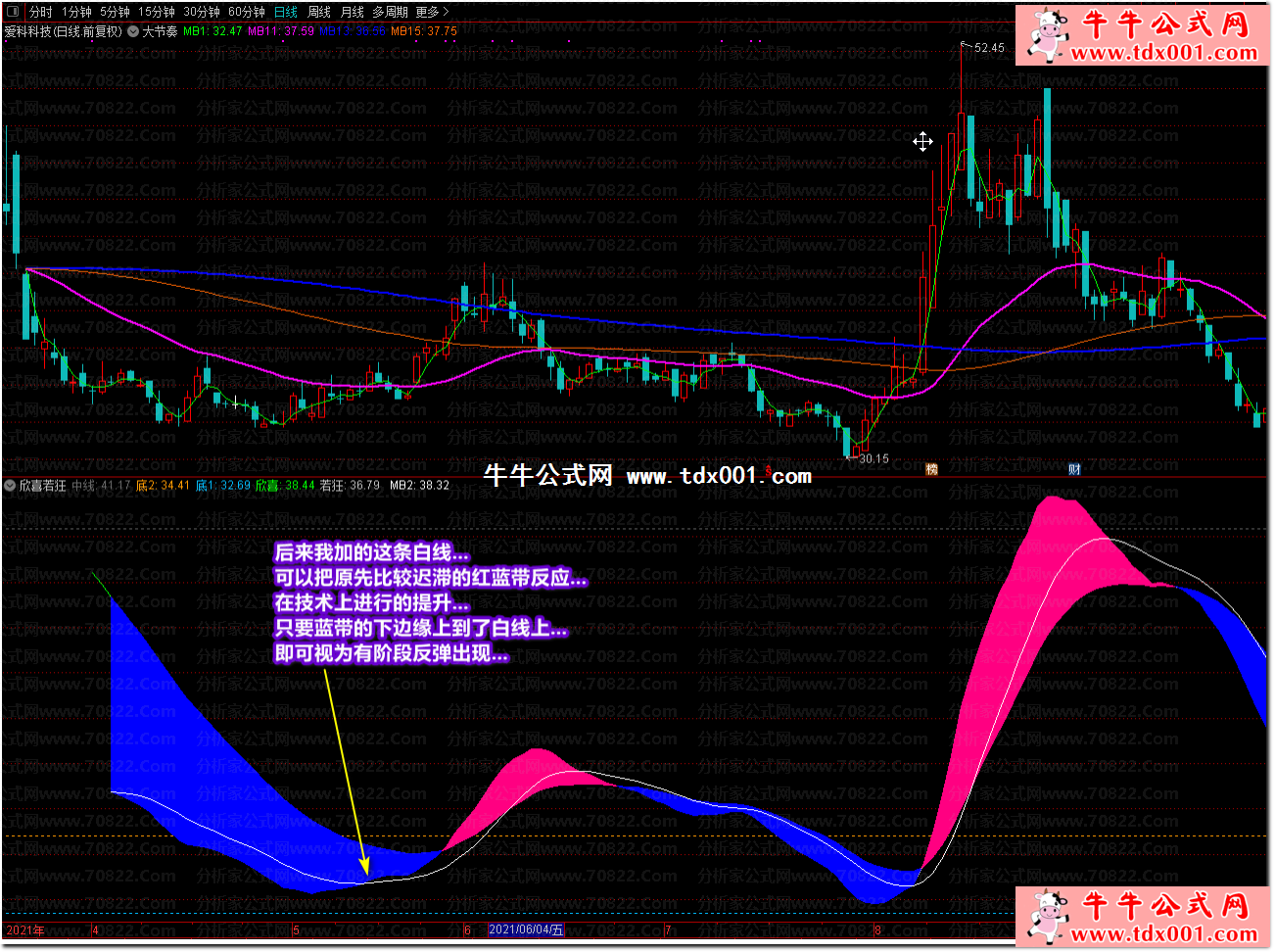The width and height of the screenshot is (1275, 952).
Task: Click month 4 marker on time axis
Action: [x=96, y=929]
